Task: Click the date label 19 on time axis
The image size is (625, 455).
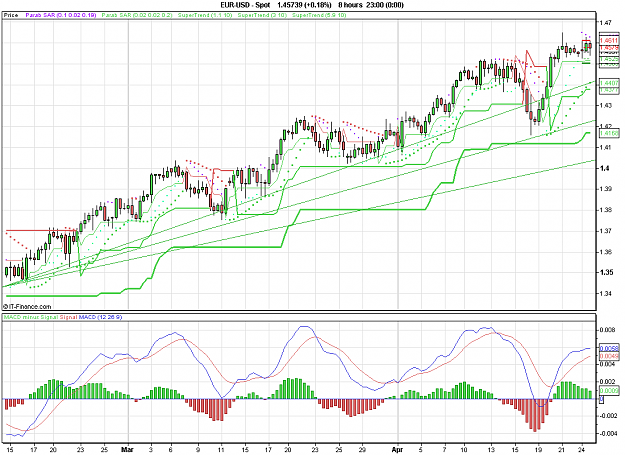Action: point(539,450)
